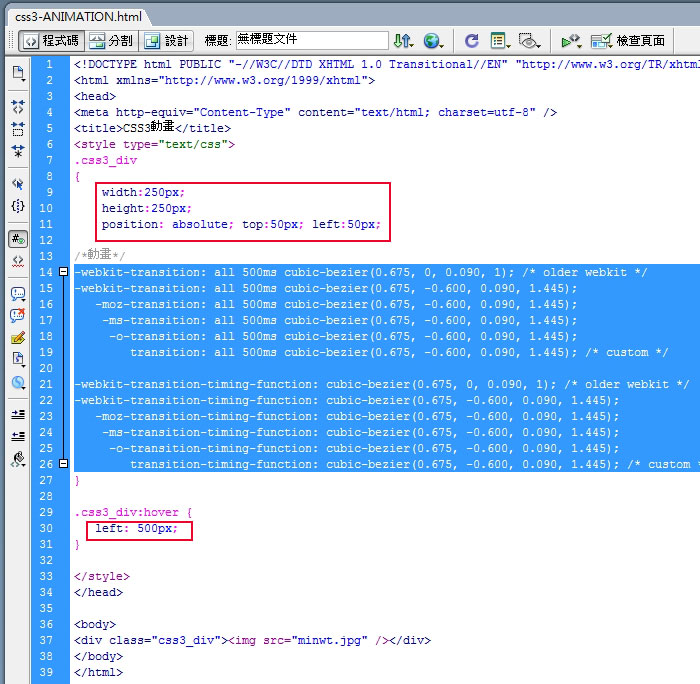Screen dimensions: 700x684
Task: Collapse the code fold marker at line 14
Action: [x=63, y=271]
